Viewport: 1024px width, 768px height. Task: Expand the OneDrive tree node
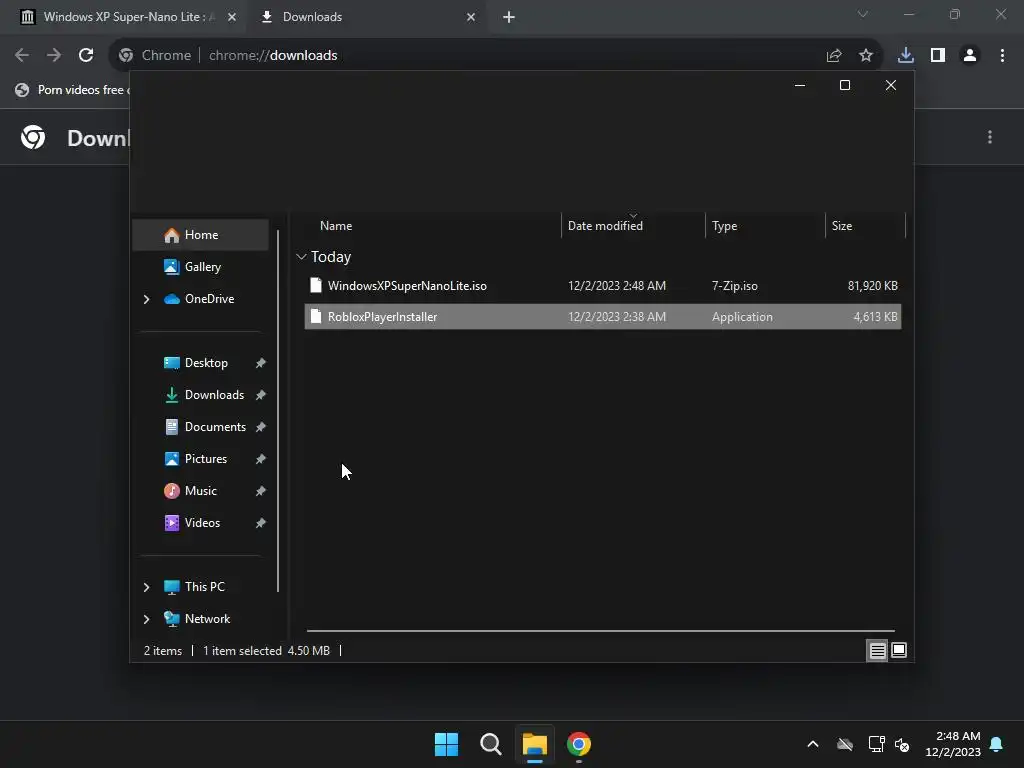(x=146, y=299)
